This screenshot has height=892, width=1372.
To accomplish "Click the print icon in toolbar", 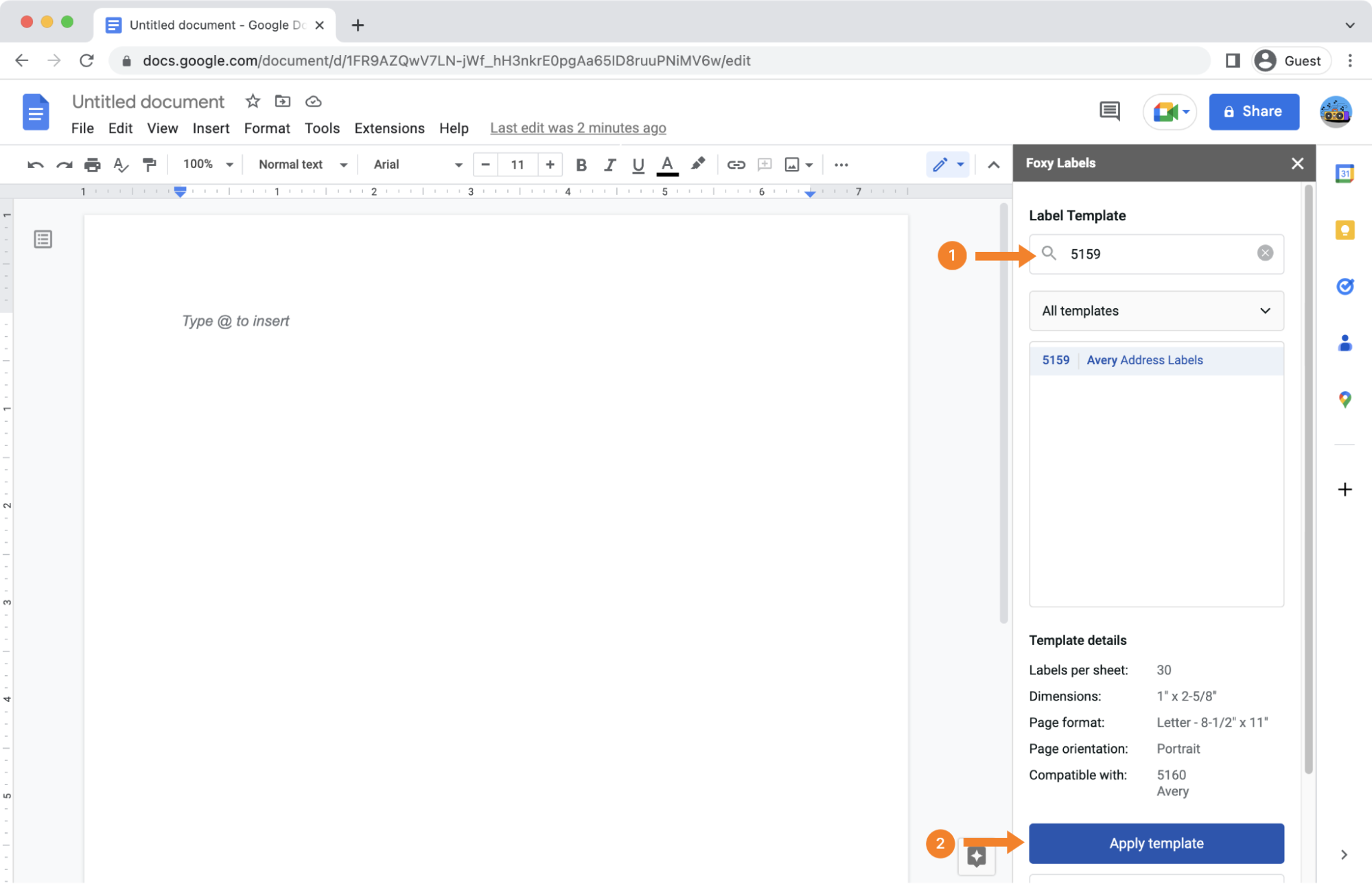I will click(92, 165).
